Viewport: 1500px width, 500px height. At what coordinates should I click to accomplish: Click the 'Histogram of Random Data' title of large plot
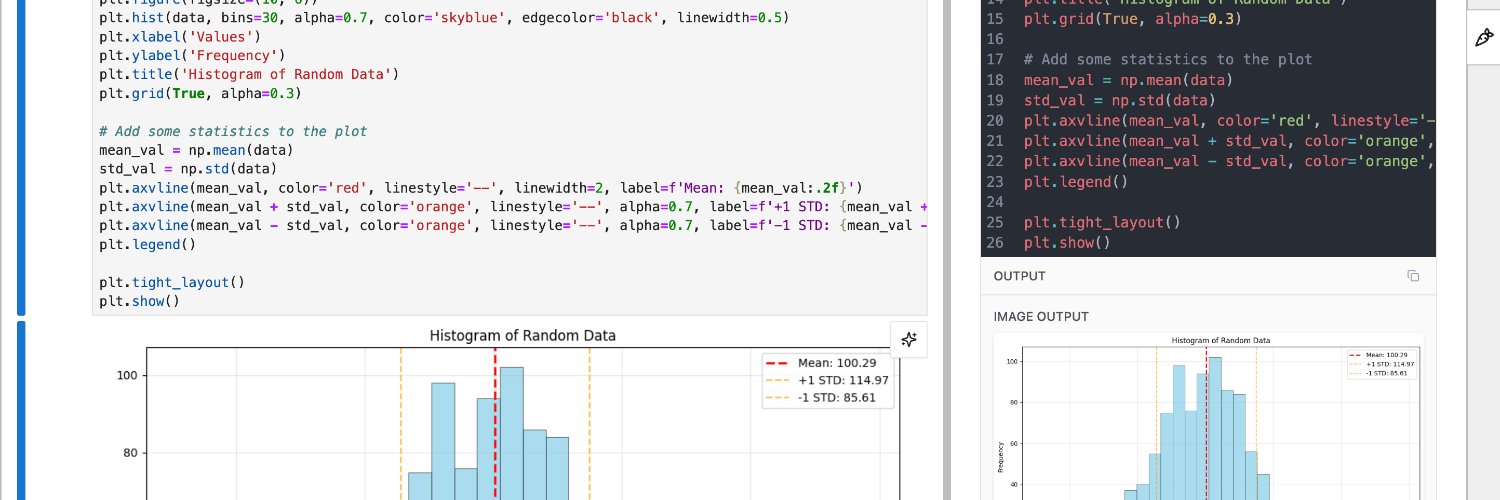click(x=523, y=335)
